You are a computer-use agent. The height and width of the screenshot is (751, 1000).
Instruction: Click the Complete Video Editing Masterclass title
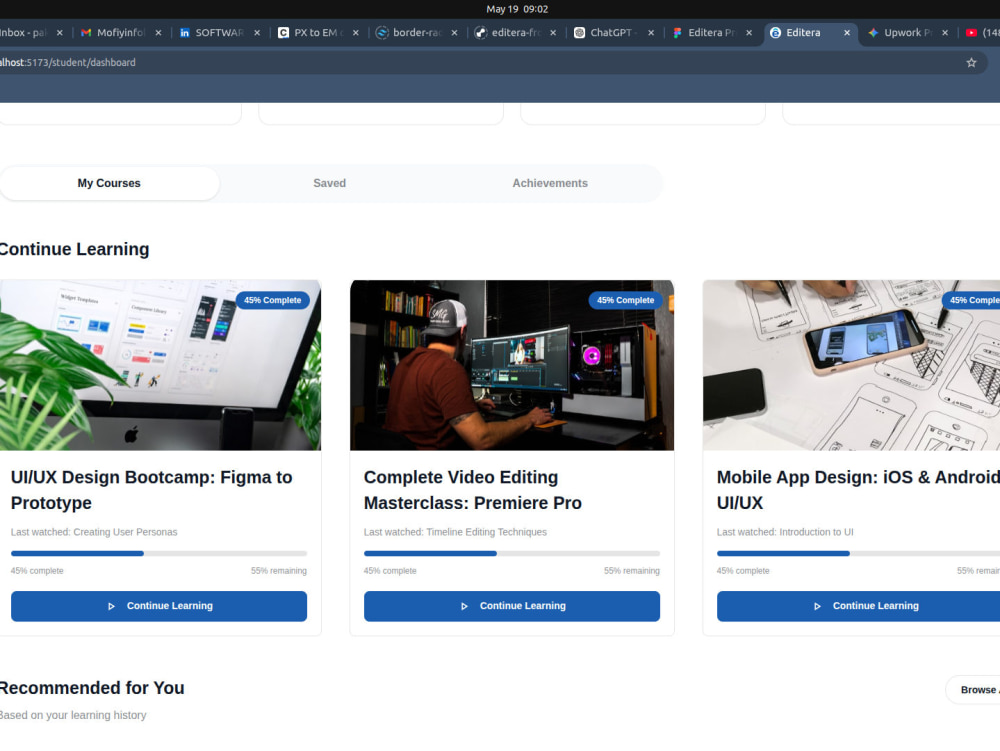point(473,490)
